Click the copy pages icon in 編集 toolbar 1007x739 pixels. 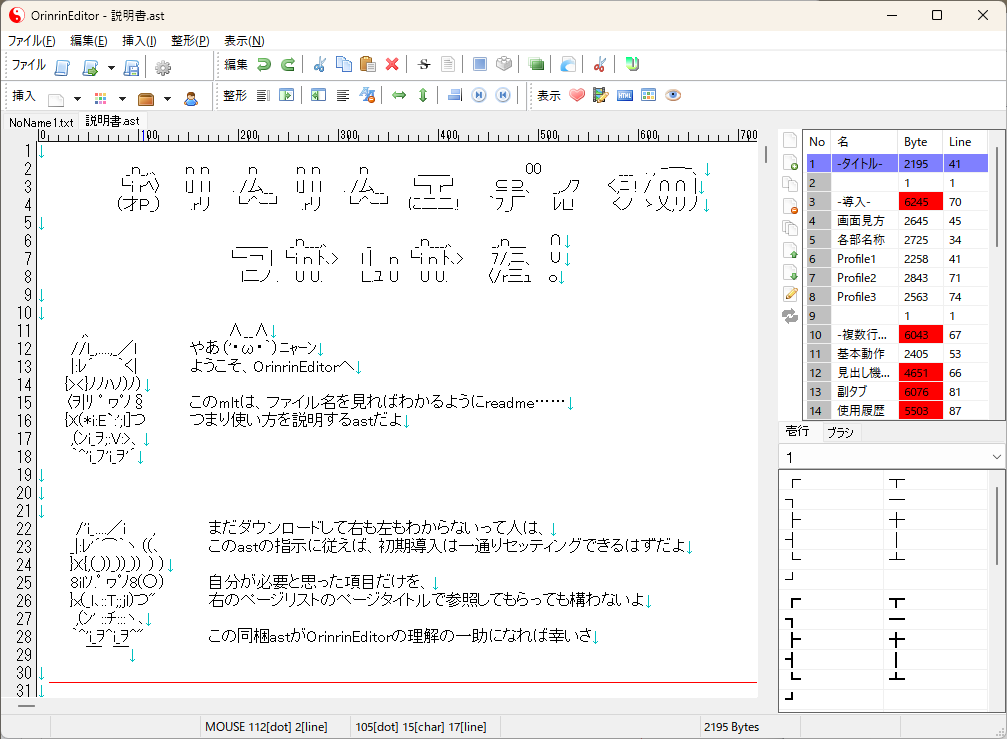point(344,64)
